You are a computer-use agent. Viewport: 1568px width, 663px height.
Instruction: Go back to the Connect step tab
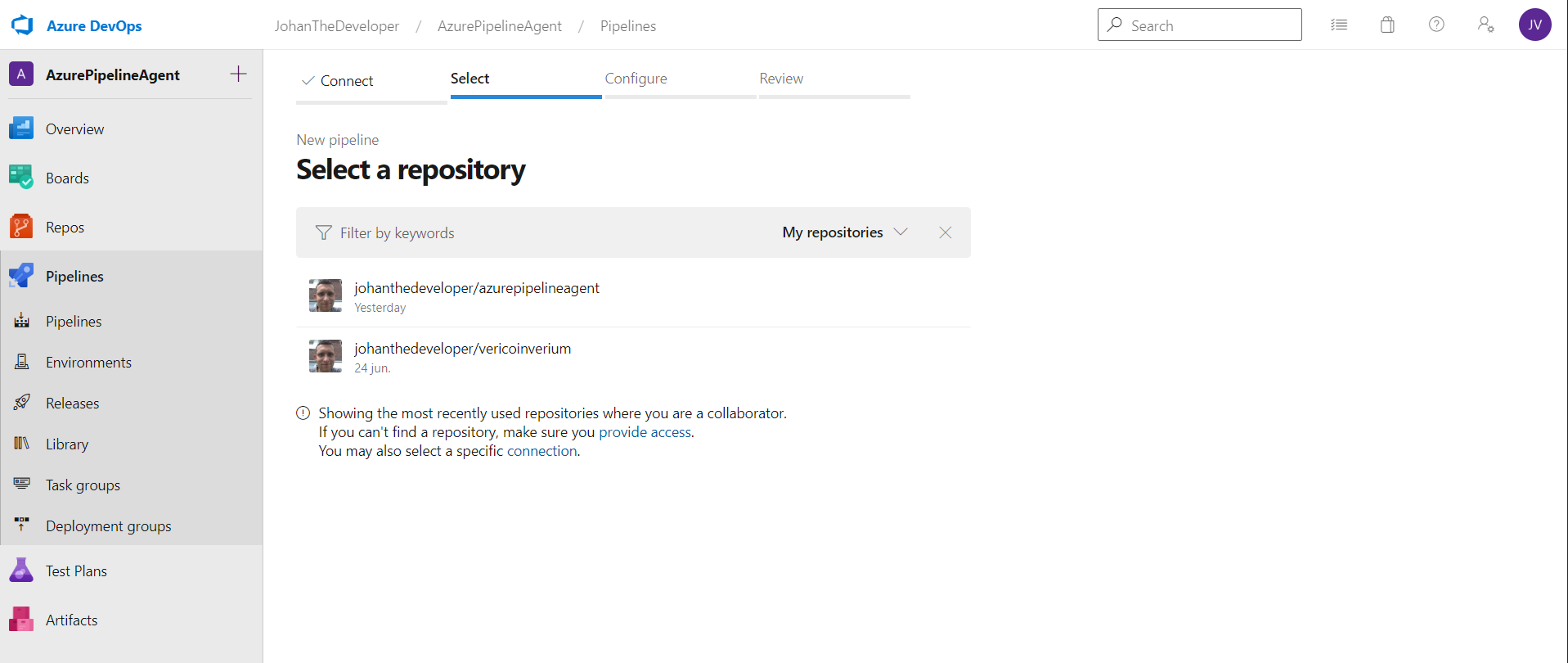click(346, 81)
